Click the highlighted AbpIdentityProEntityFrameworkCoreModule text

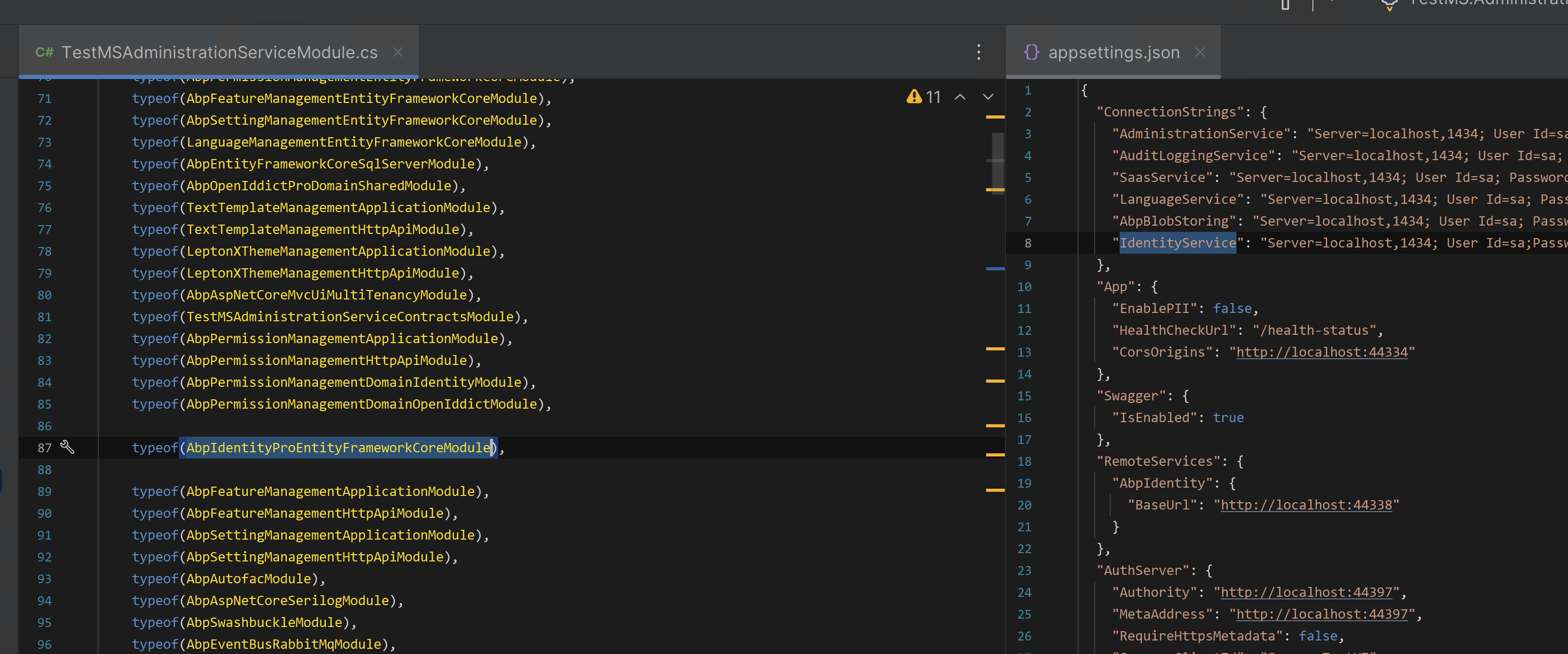(x=338, y=448)
